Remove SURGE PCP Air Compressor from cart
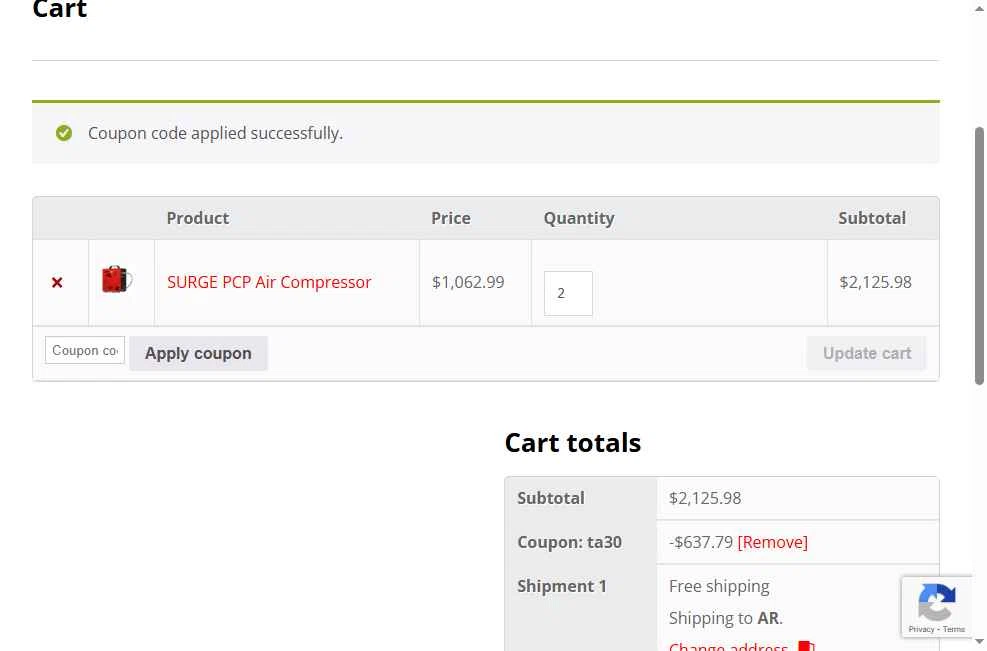Viewport: 987px width, 651px height. coord(57,283)
